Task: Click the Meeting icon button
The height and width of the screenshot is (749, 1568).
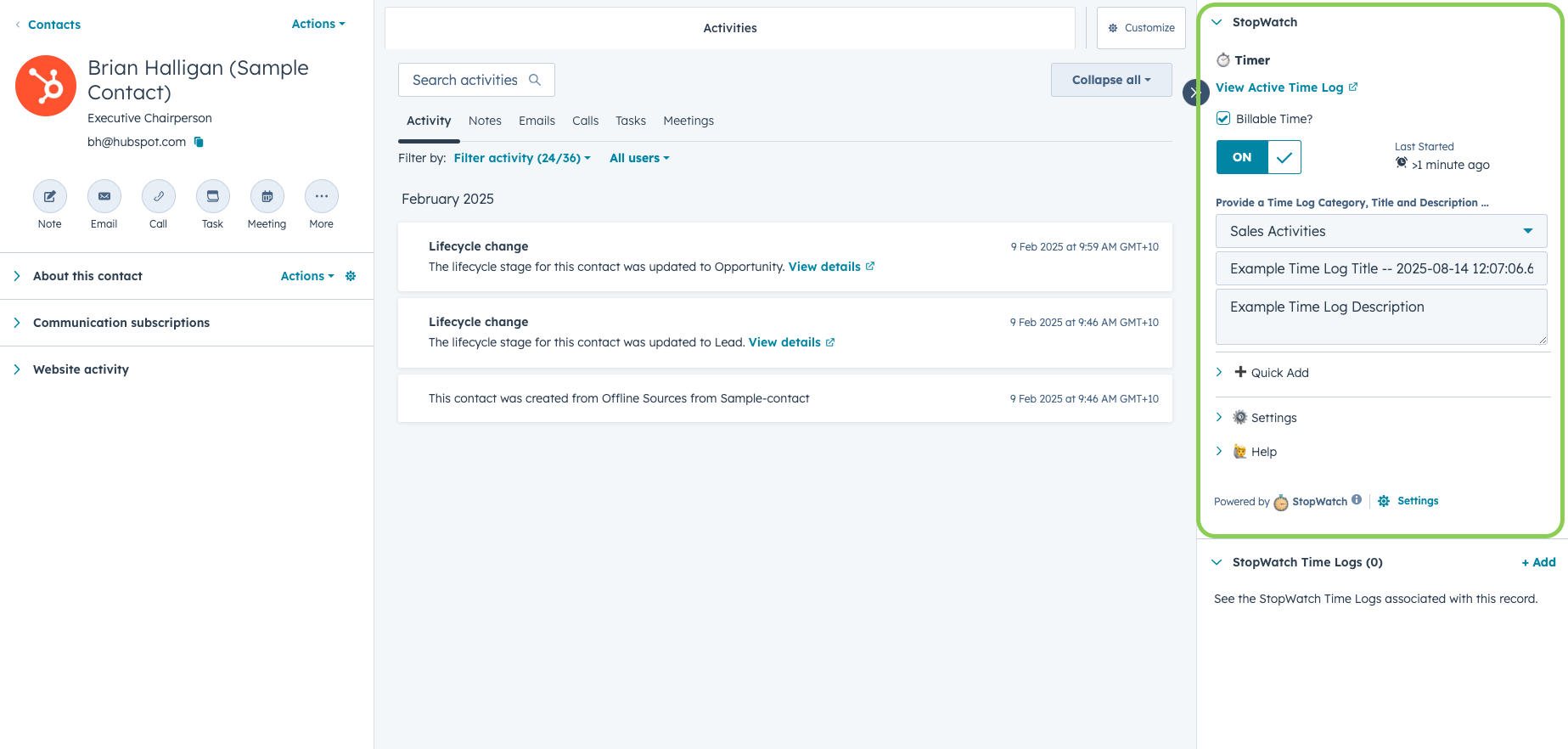Action: point(267,196)
